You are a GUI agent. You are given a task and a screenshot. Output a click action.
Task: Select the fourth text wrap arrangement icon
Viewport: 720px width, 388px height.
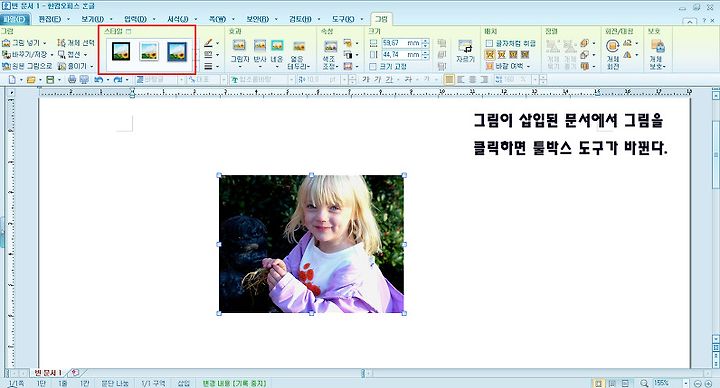coord(525,55)
